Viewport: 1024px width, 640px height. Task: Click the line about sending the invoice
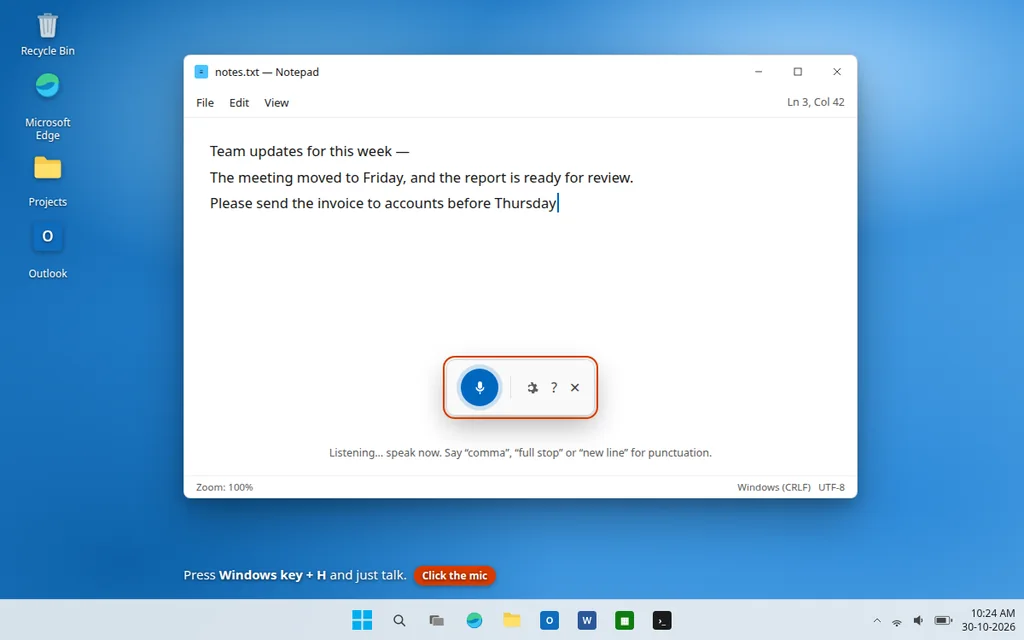383,203
